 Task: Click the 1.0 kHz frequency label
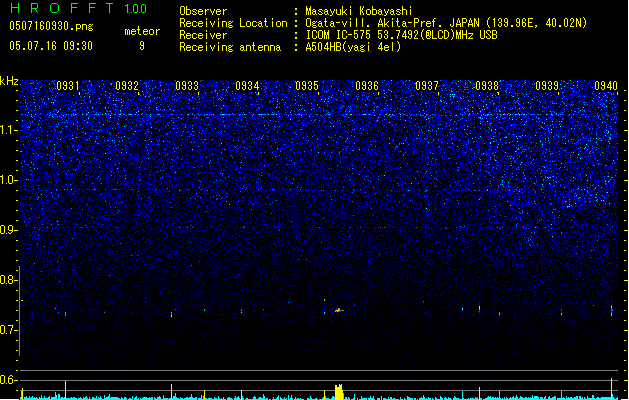8,180
